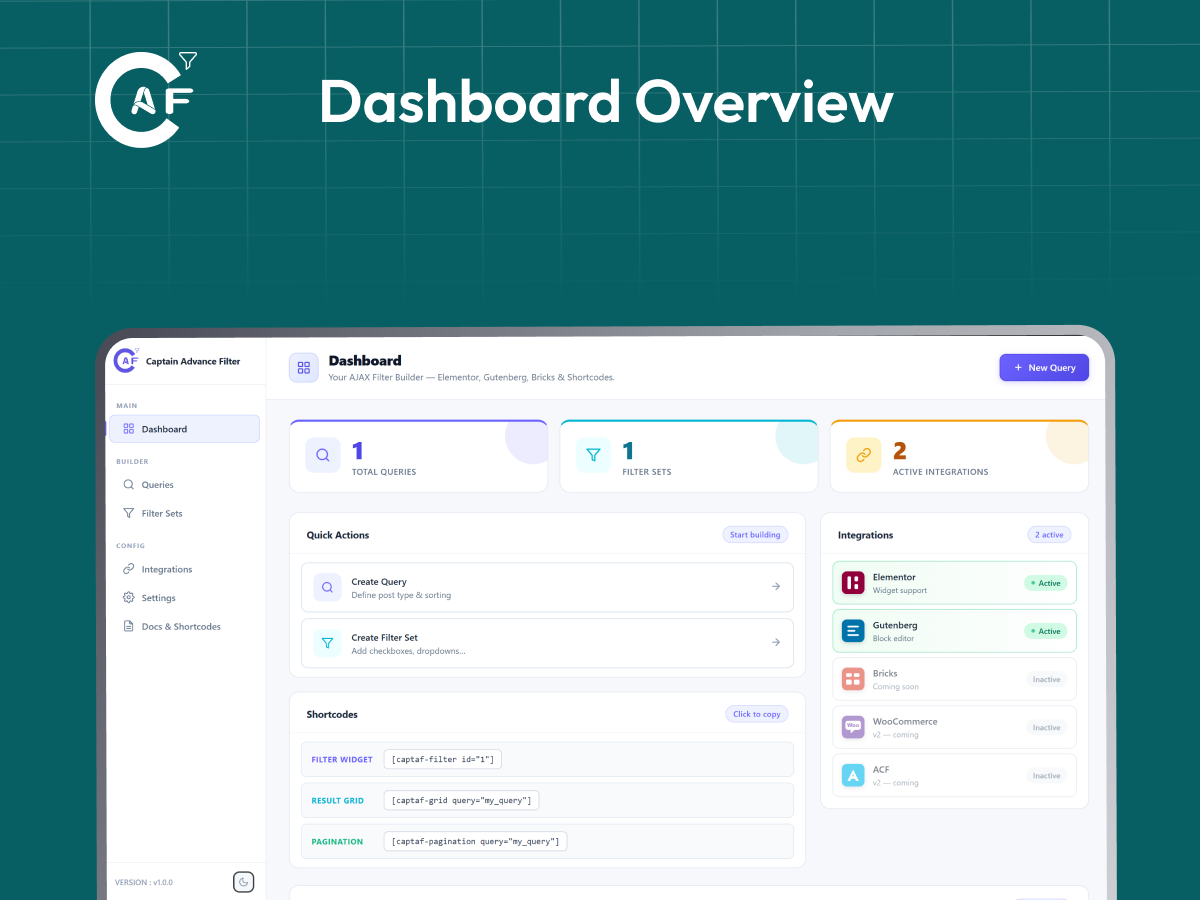Click the Shortcodes panel heading
The image size is (1200, 900).
[332, 714]
